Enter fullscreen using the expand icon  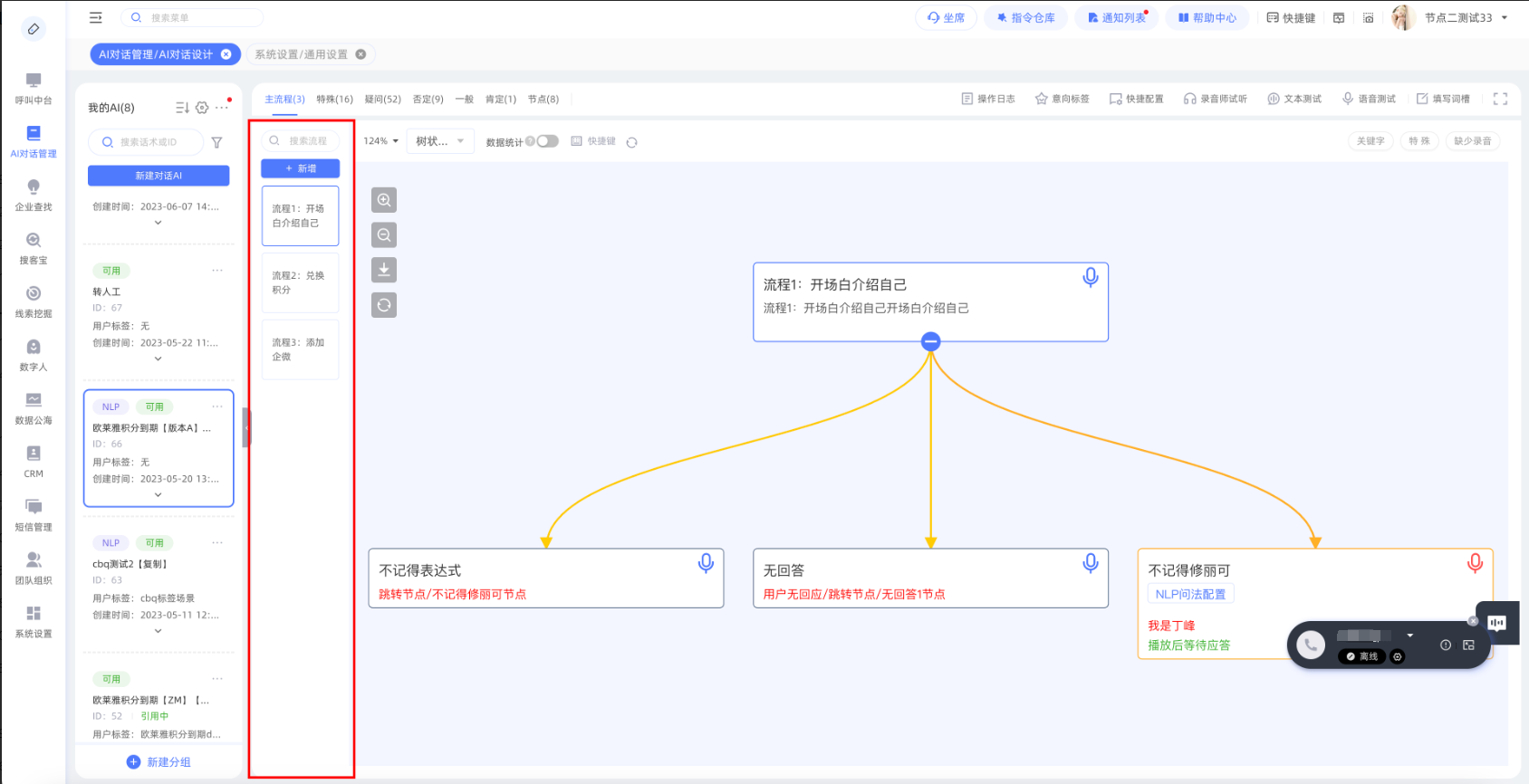pyautogui.click(x=1500, y=99)
